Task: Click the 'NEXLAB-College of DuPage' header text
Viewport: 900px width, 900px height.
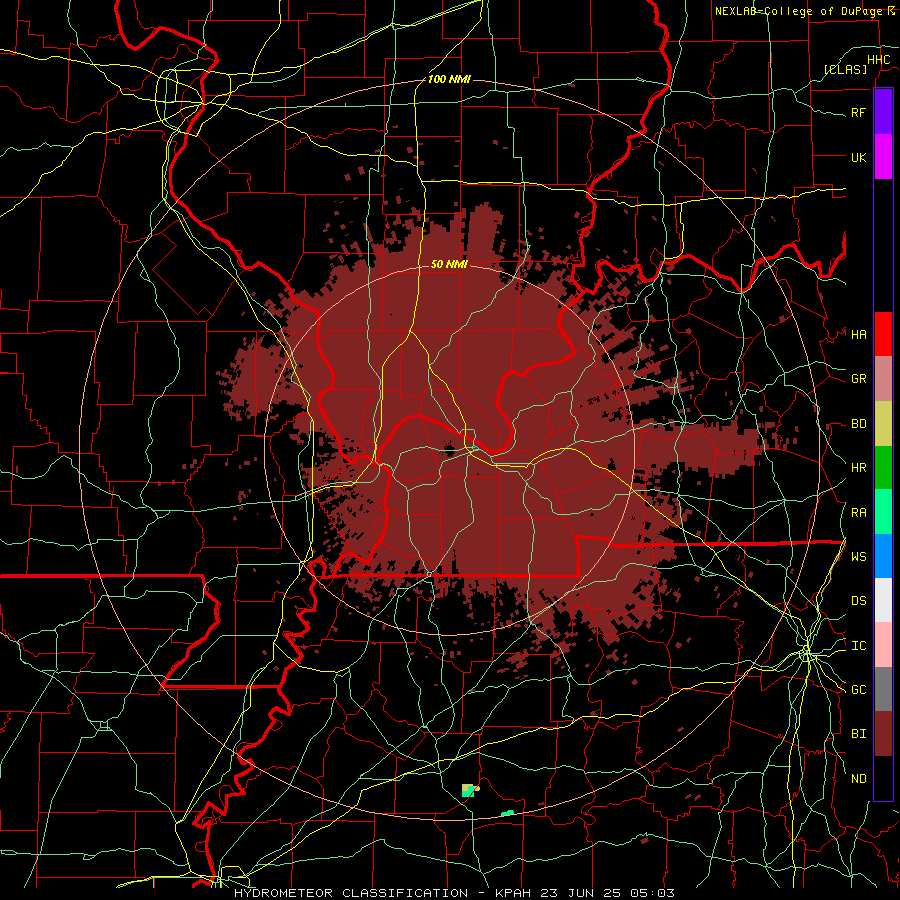Action: (800, 11)
